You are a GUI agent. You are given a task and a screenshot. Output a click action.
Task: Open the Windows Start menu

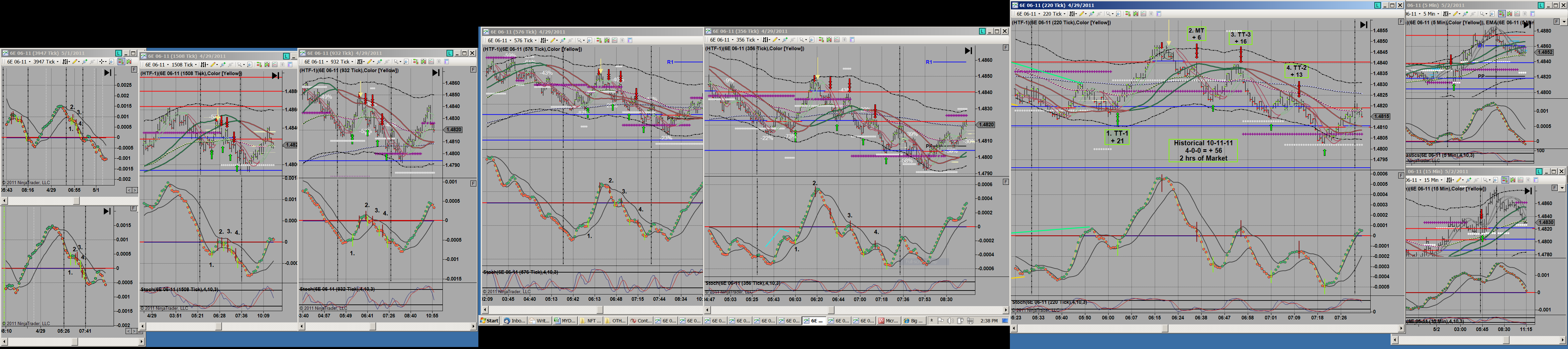(x=490, y=320)
